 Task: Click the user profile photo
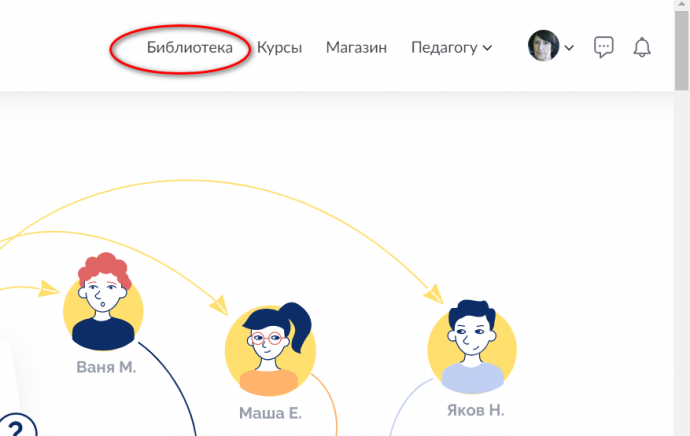tap(543, 46)
